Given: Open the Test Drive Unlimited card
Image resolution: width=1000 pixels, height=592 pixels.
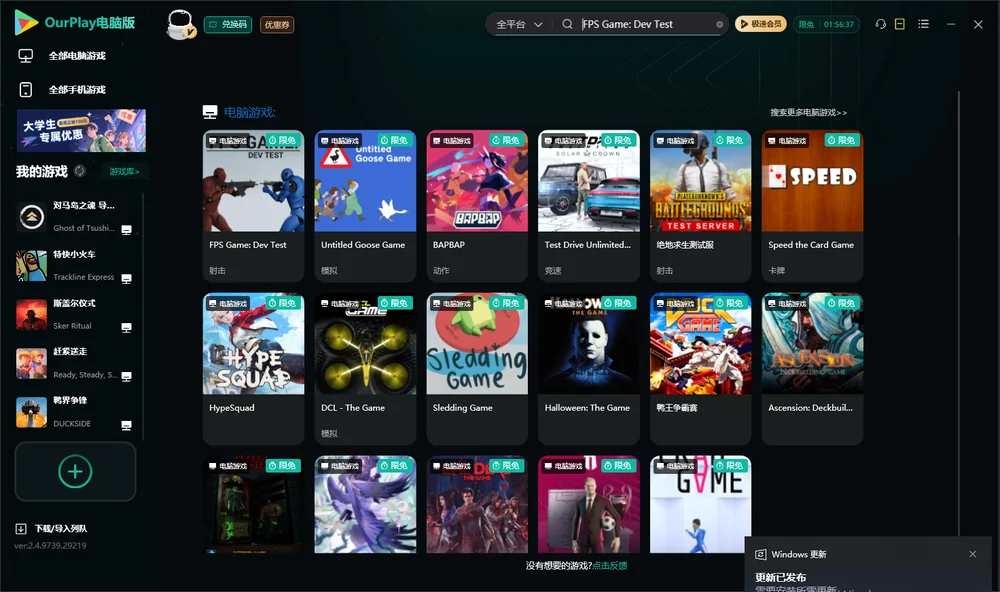Looking at the screenshot, I should [x=589, y=205].
